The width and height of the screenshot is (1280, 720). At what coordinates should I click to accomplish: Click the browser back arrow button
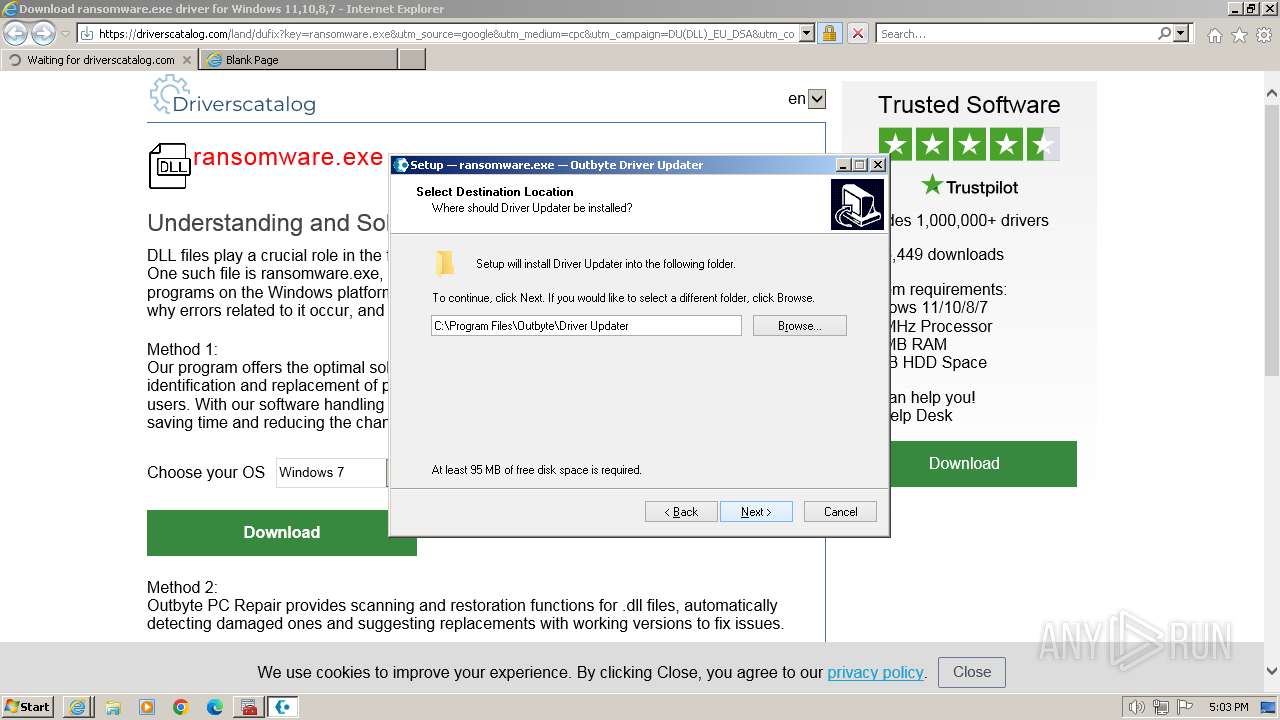click(15, 33)
